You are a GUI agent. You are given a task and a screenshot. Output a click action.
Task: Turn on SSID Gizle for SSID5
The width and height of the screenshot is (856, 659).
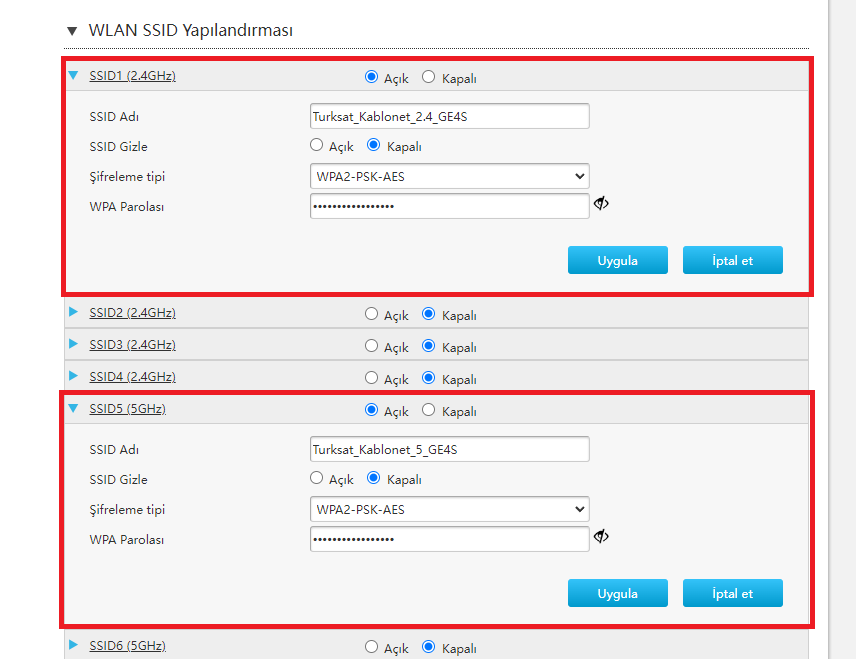click(317, 478)
